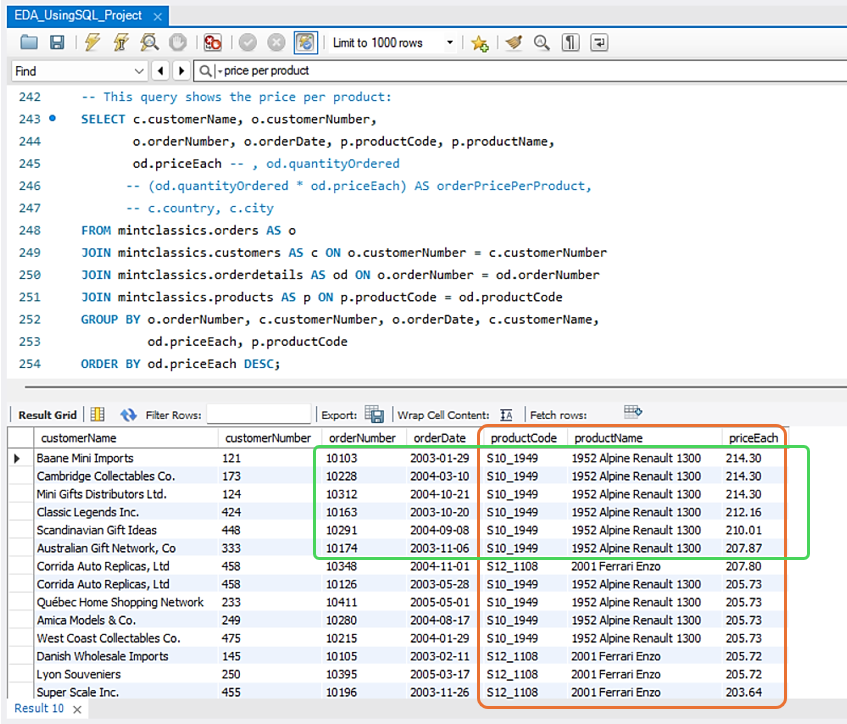Beautify query with broom icon
This screenshot has height=724, width=847.
point(514,42)
